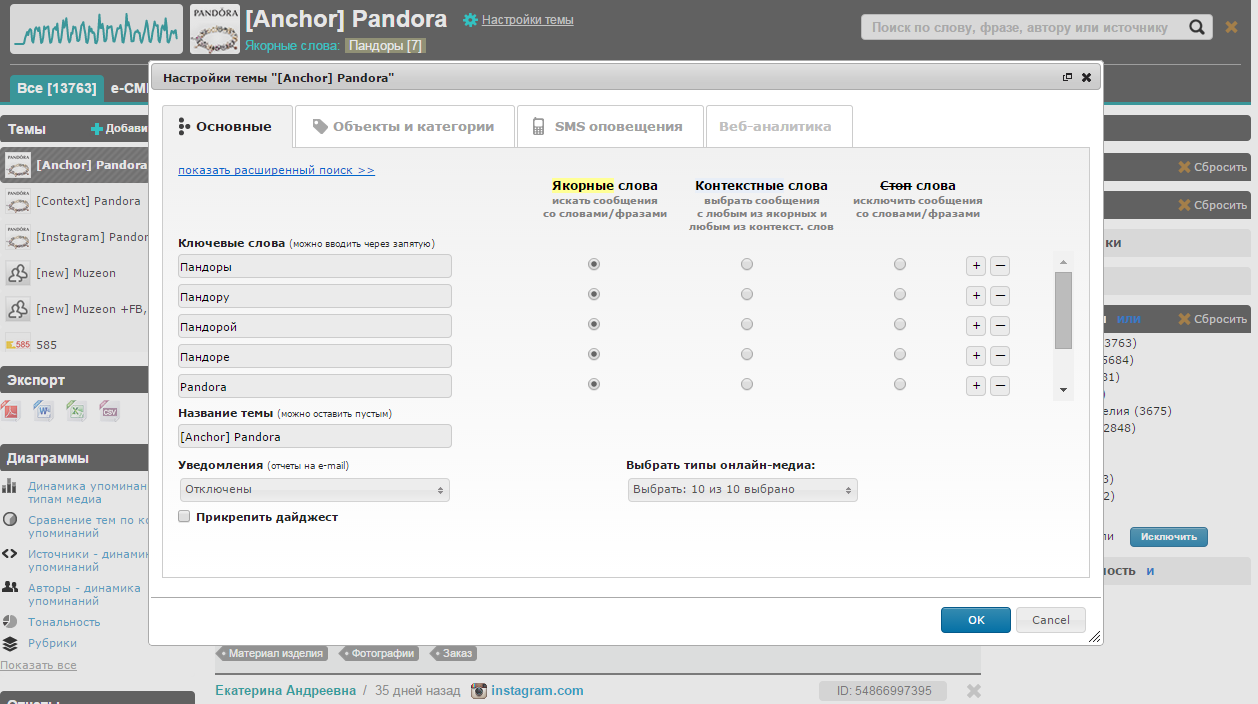Delete post with ID 54866997395
Image resolution: width=1258 pixels, height=704 pixels.
[974, 691]
